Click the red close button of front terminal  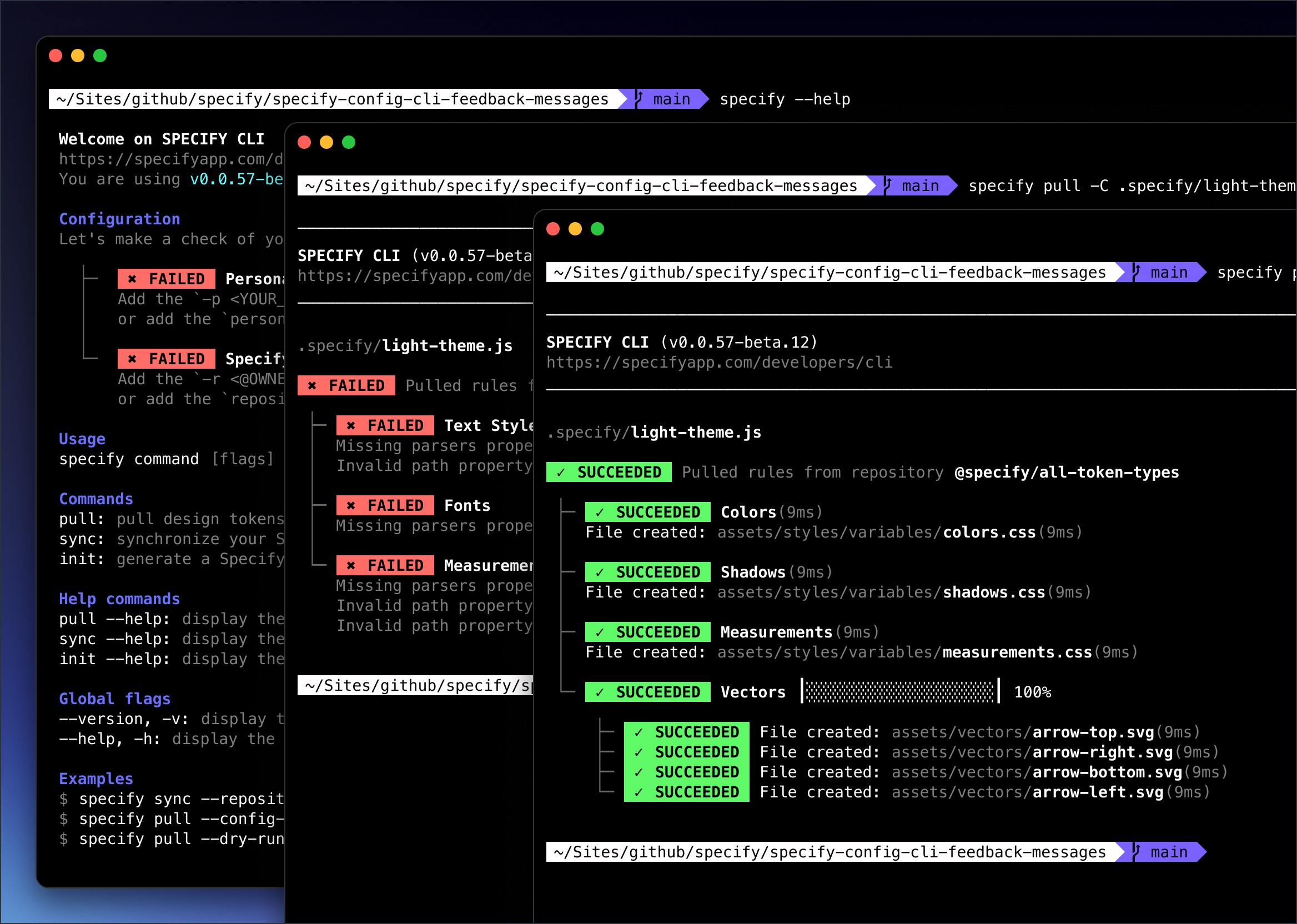click(552, 229)
